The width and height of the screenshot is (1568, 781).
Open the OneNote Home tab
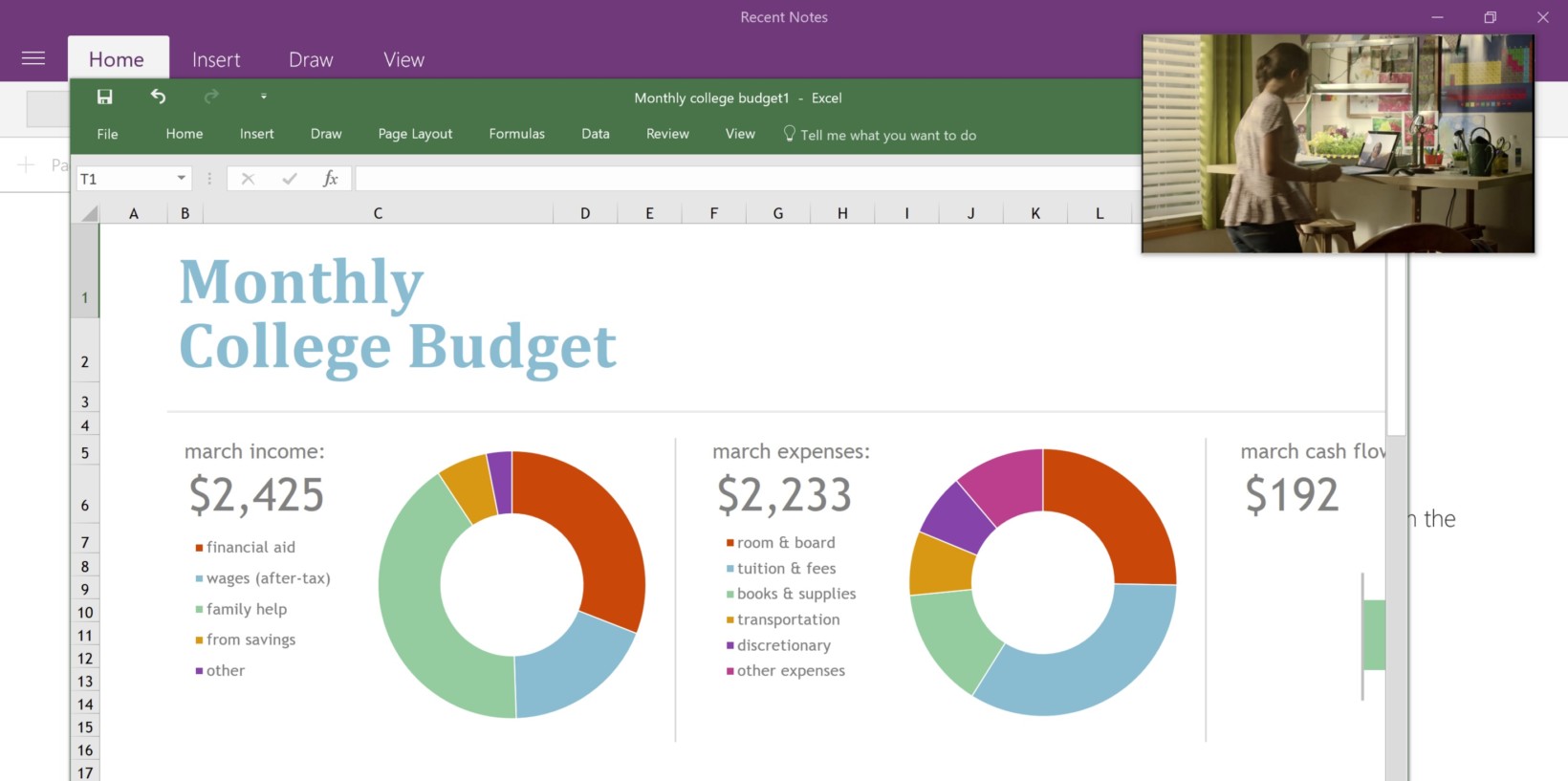point(117,59)
